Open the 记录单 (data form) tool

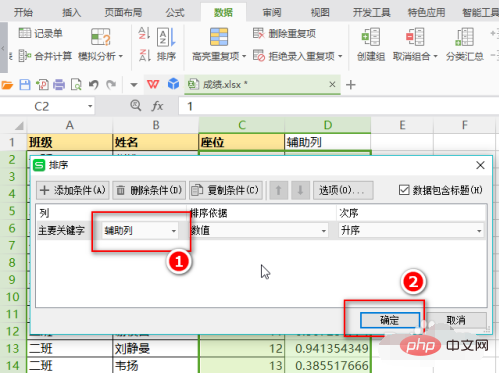[41, 33]
